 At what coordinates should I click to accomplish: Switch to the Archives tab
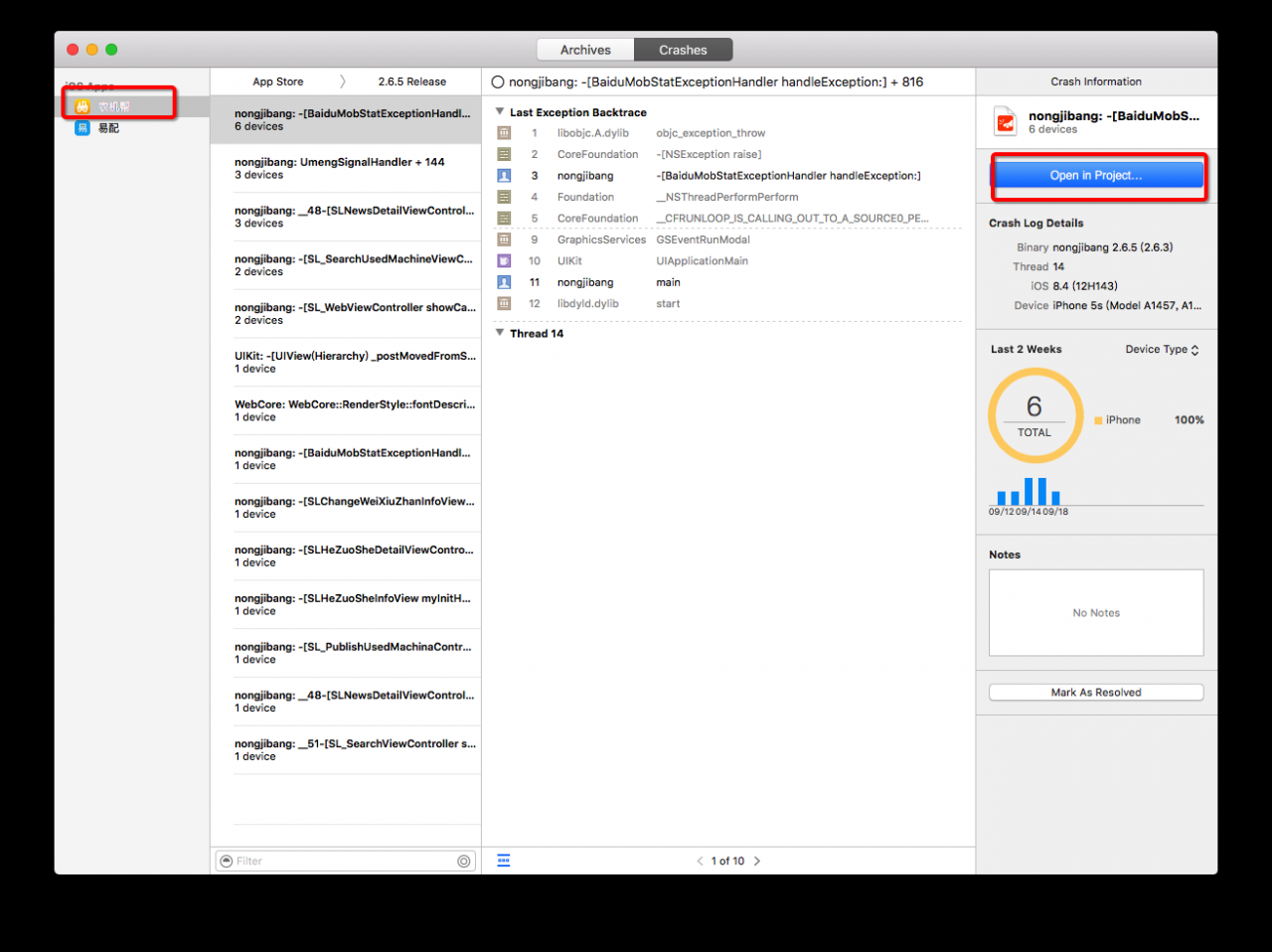[585, 50]
